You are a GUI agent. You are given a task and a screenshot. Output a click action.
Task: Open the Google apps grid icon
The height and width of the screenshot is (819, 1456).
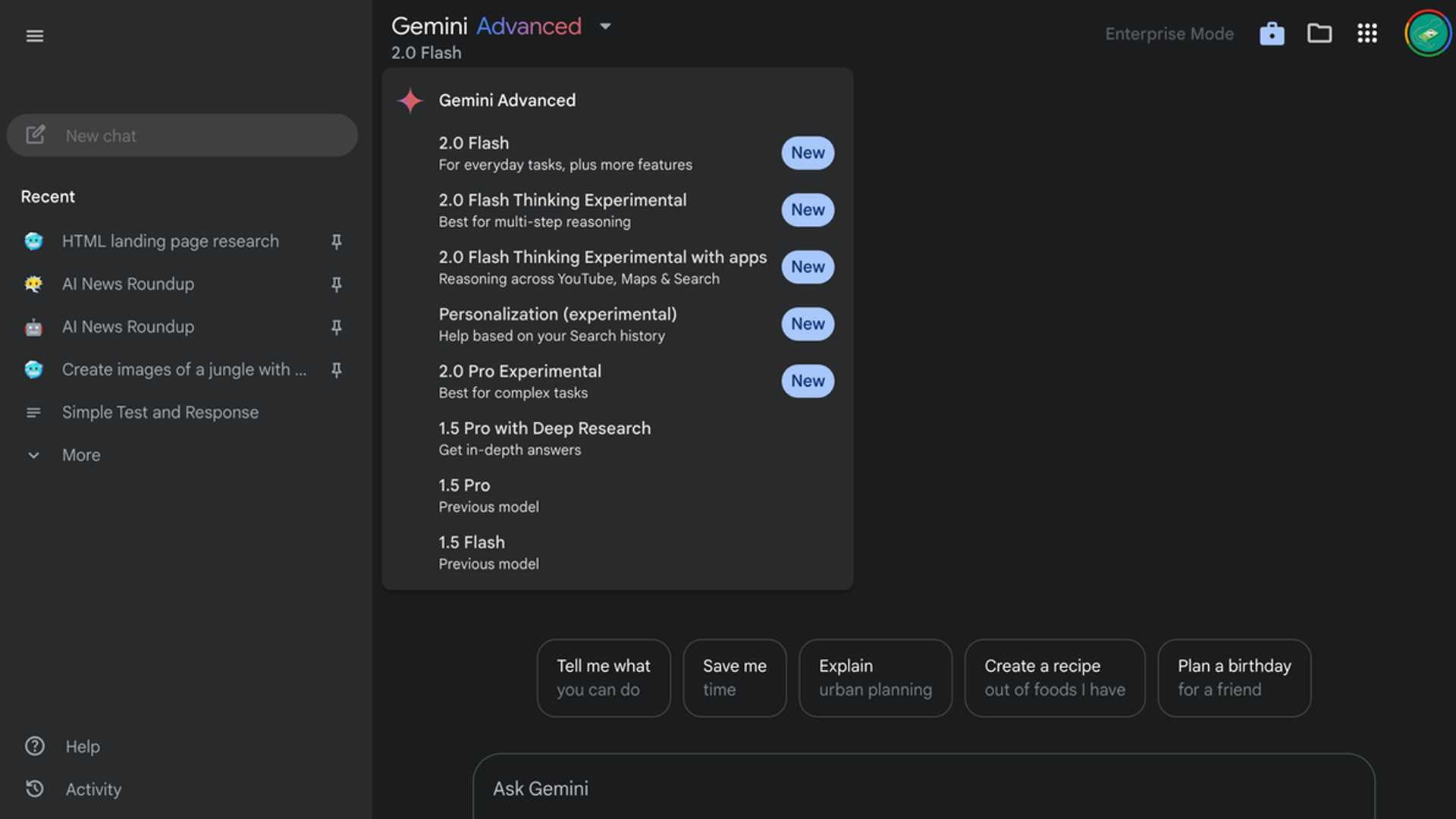[1367, 33]
